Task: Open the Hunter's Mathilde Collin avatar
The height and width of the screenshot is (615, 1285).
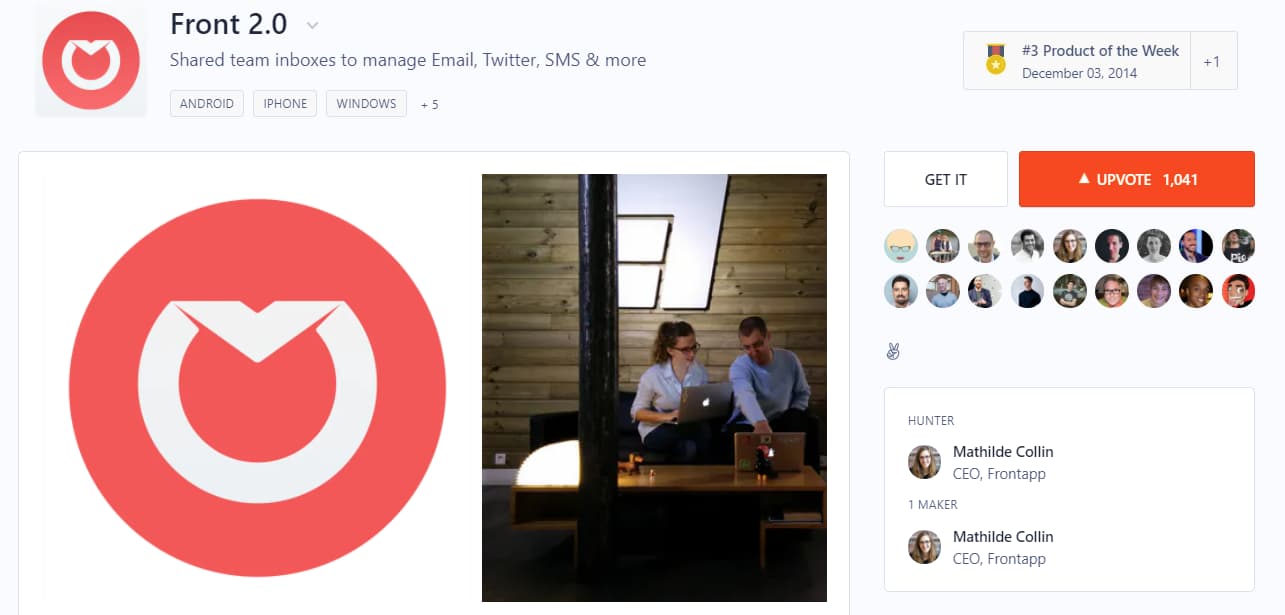Action: [x=924, y=462]
